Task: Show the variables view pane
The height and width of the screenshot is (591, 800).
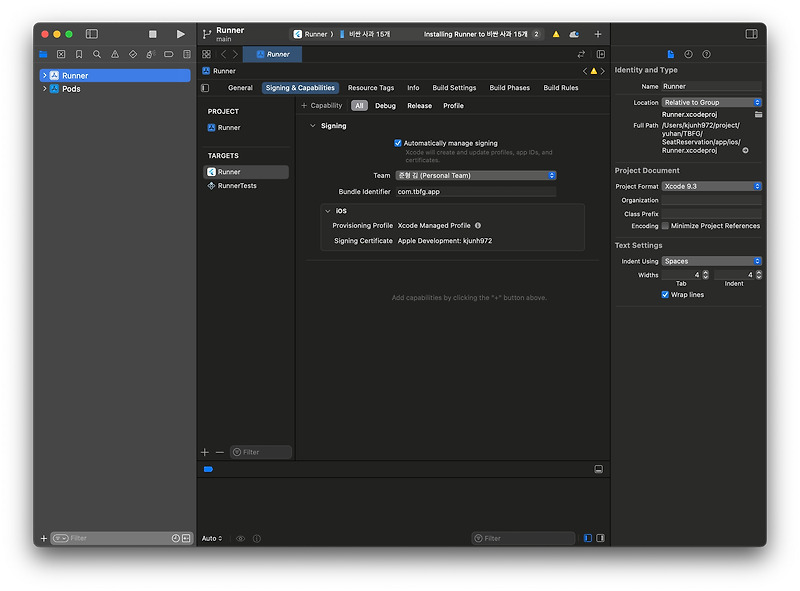Action: pos(588,538)
